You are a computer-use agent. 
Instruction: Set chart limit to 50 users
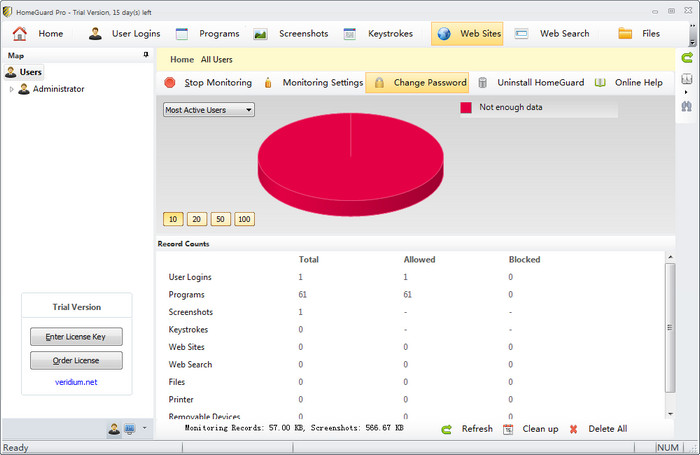(220, 219)
